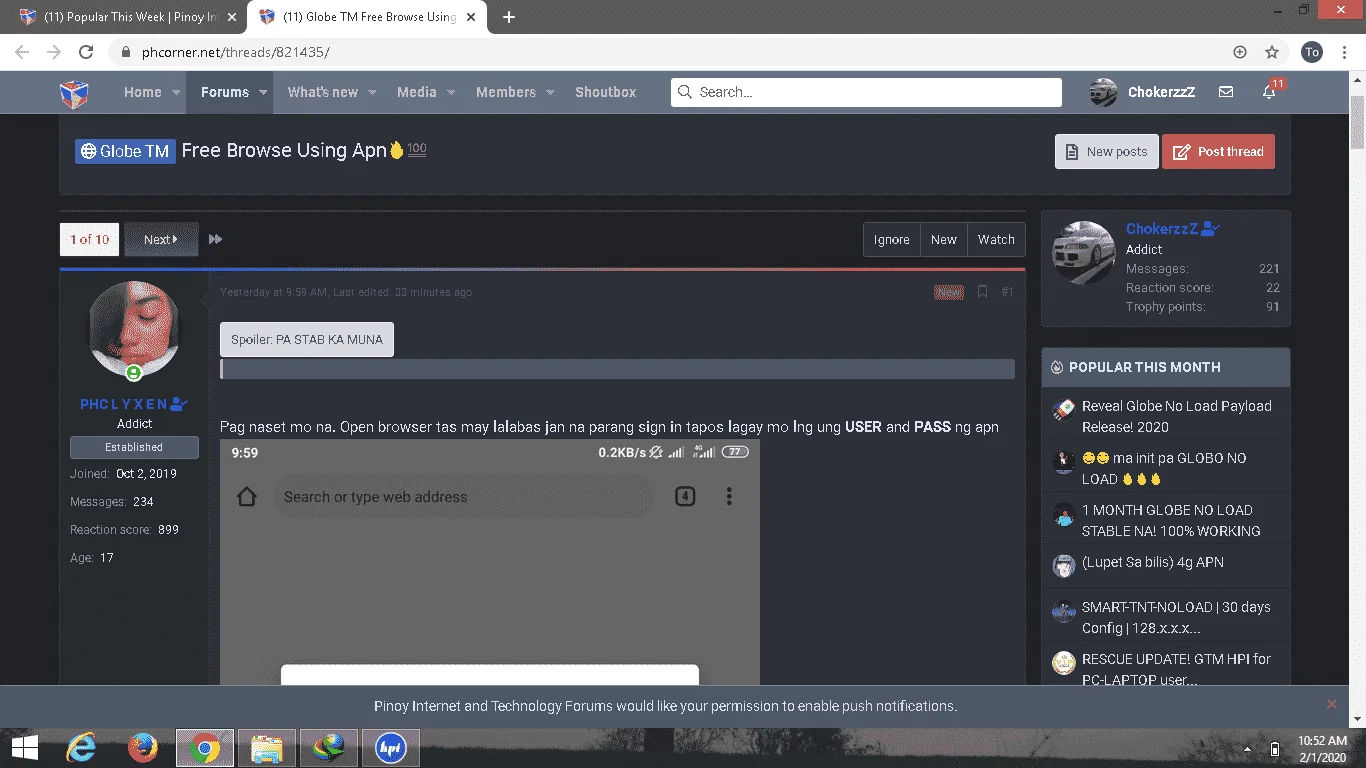Click the New posts button
This screenshot has height=768, width=1366.
pos(1106,152)
